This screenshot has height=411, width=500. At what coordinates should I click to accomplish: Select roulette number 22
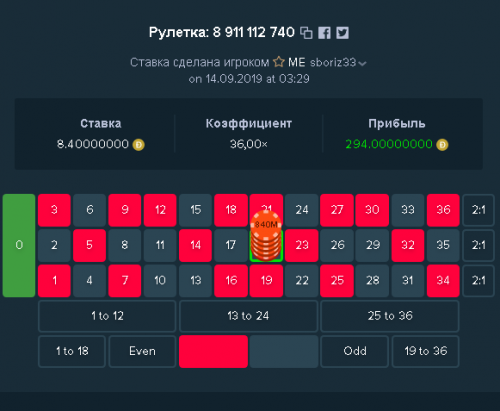pos(302,281)
